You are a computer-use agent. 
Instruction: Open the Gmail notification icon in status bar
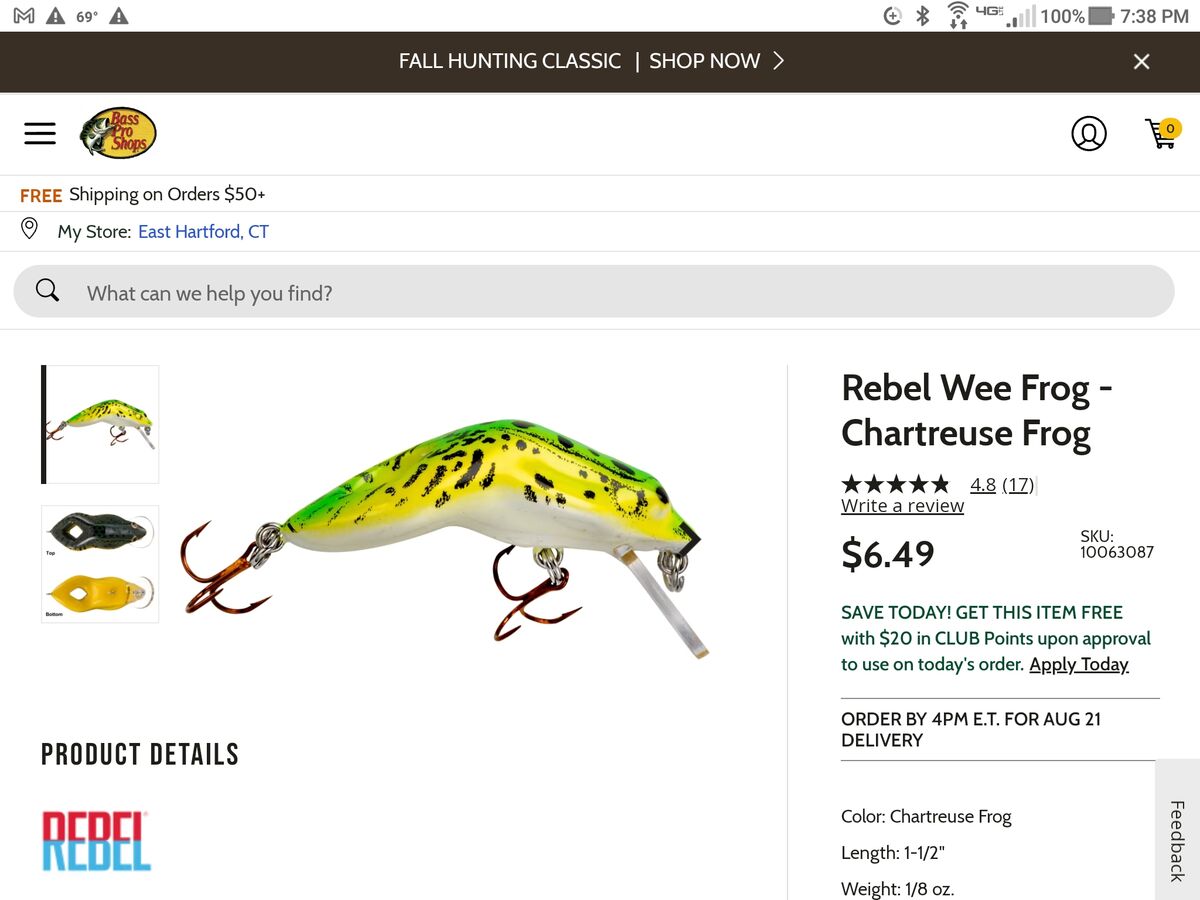coord(24,16)
